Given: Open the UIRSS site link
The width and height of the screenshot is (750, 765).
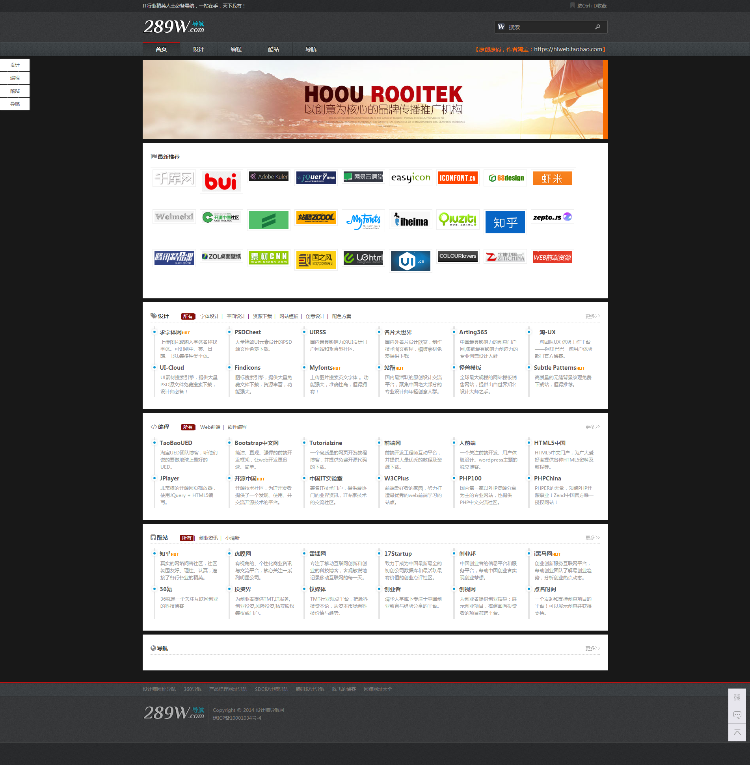Looking at the screenshot, I should 318,332.
